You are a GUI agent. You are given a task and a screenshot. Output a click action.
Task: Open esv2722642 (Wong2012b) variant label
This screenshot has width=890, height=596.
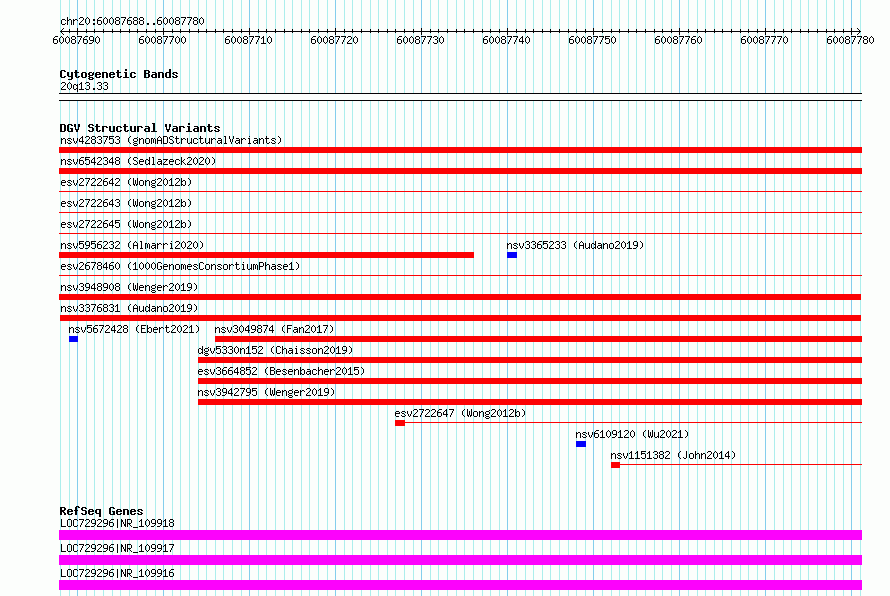point(126,182)
